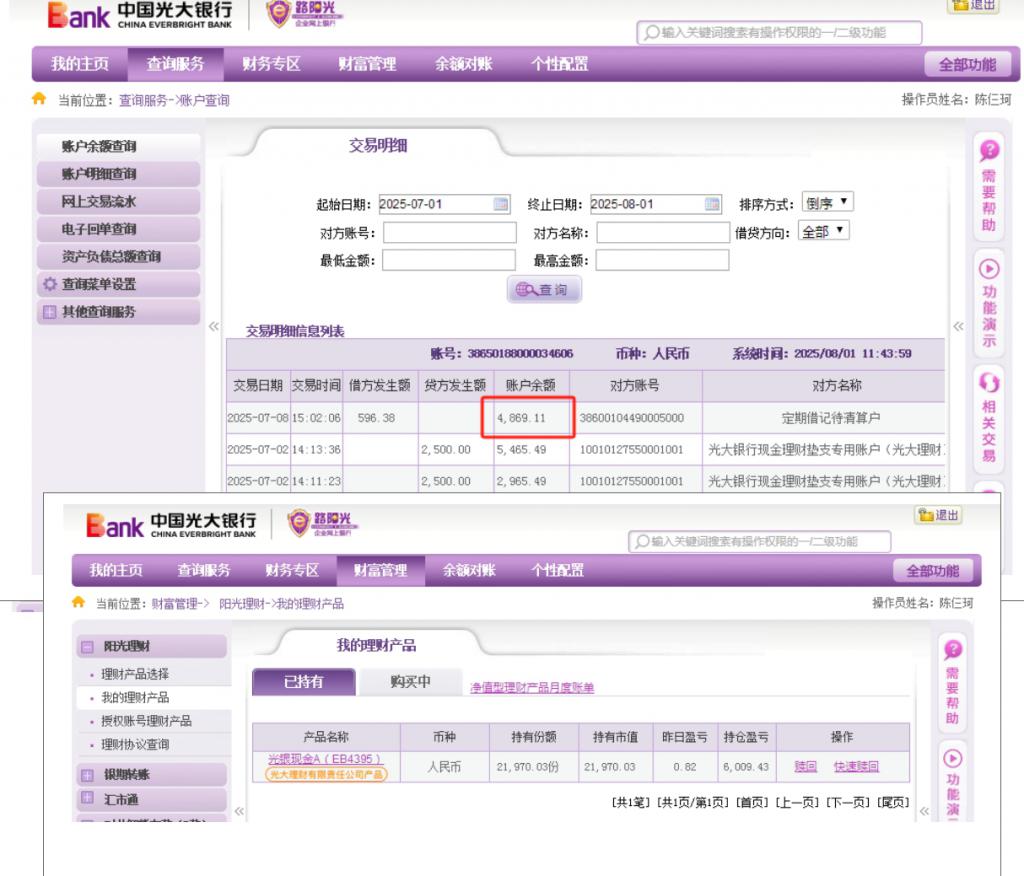Open the 借贷方向 dropdown showing 全部
This screenshot has height=876, width=1024.
coord(825,232)
